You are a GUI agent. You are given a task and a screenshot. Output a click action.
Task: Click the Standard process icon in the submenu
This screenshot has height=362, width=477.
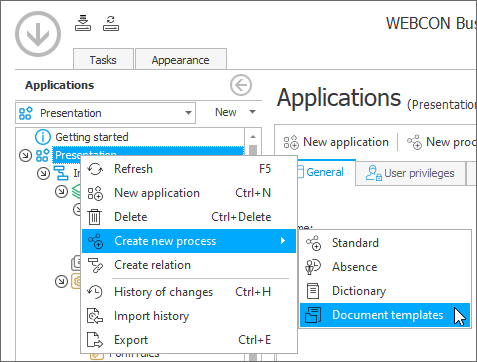(313, 243)
